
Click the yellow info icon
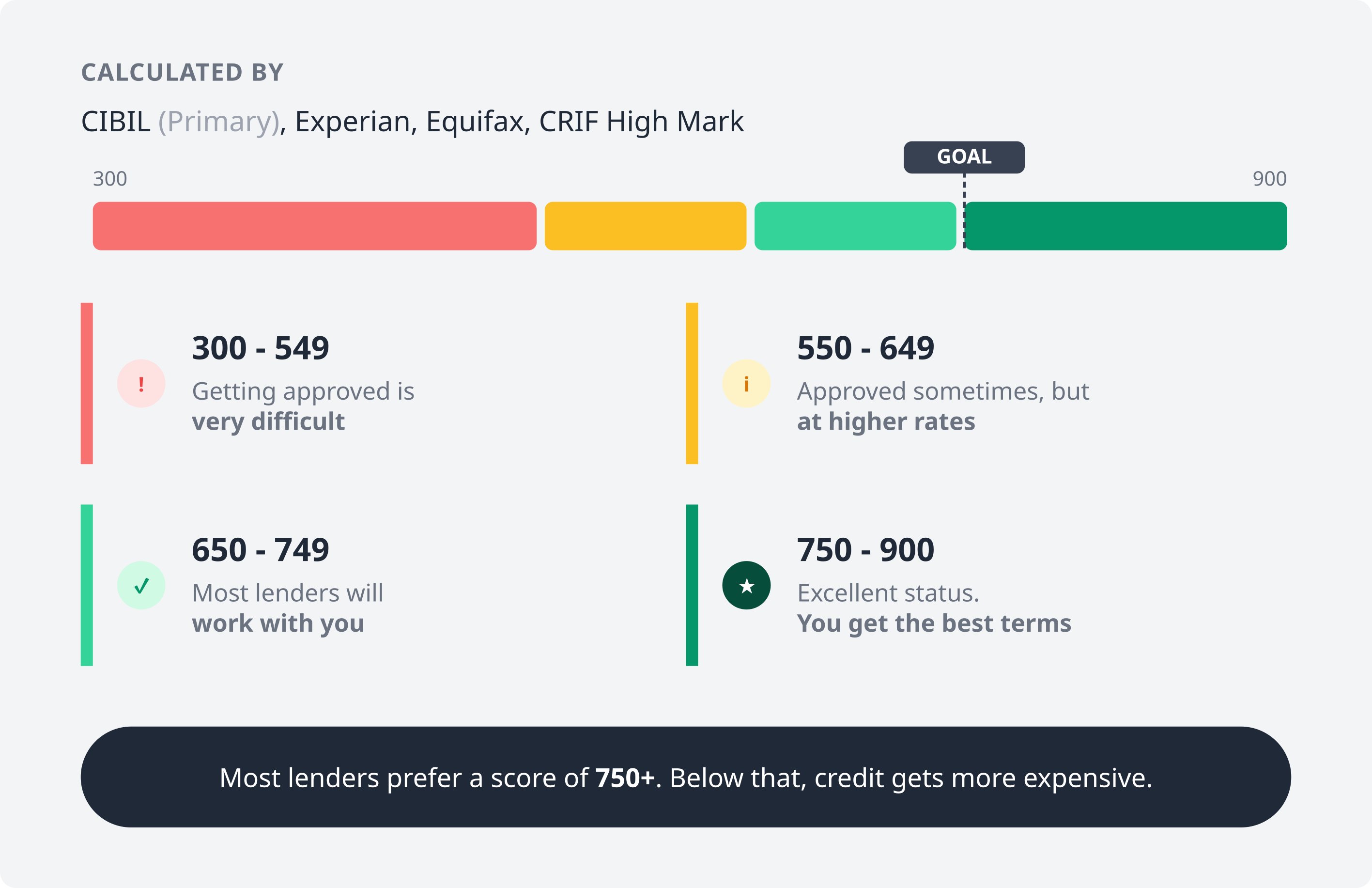click(746, 384)
